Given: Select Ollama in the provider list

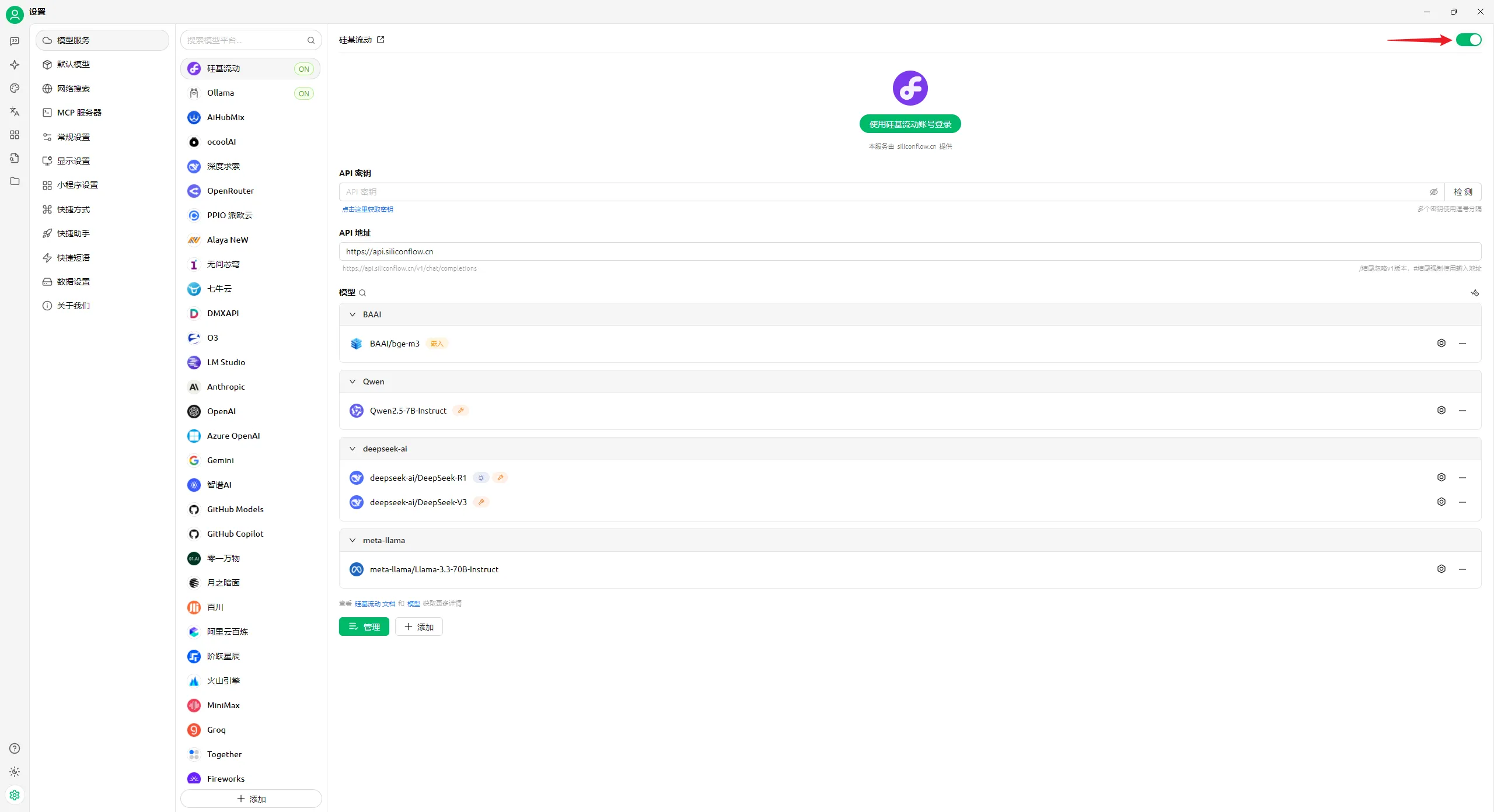Looking at the screenshot, I should tap(221, 93).
